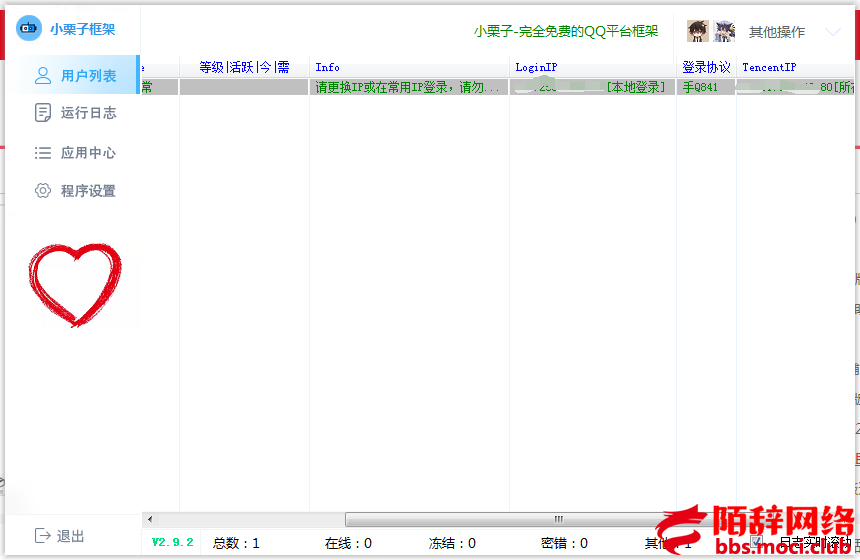Click the red heart image in the sidebar
The height and width of the screenshot is (560, 860).
(75, 285)
